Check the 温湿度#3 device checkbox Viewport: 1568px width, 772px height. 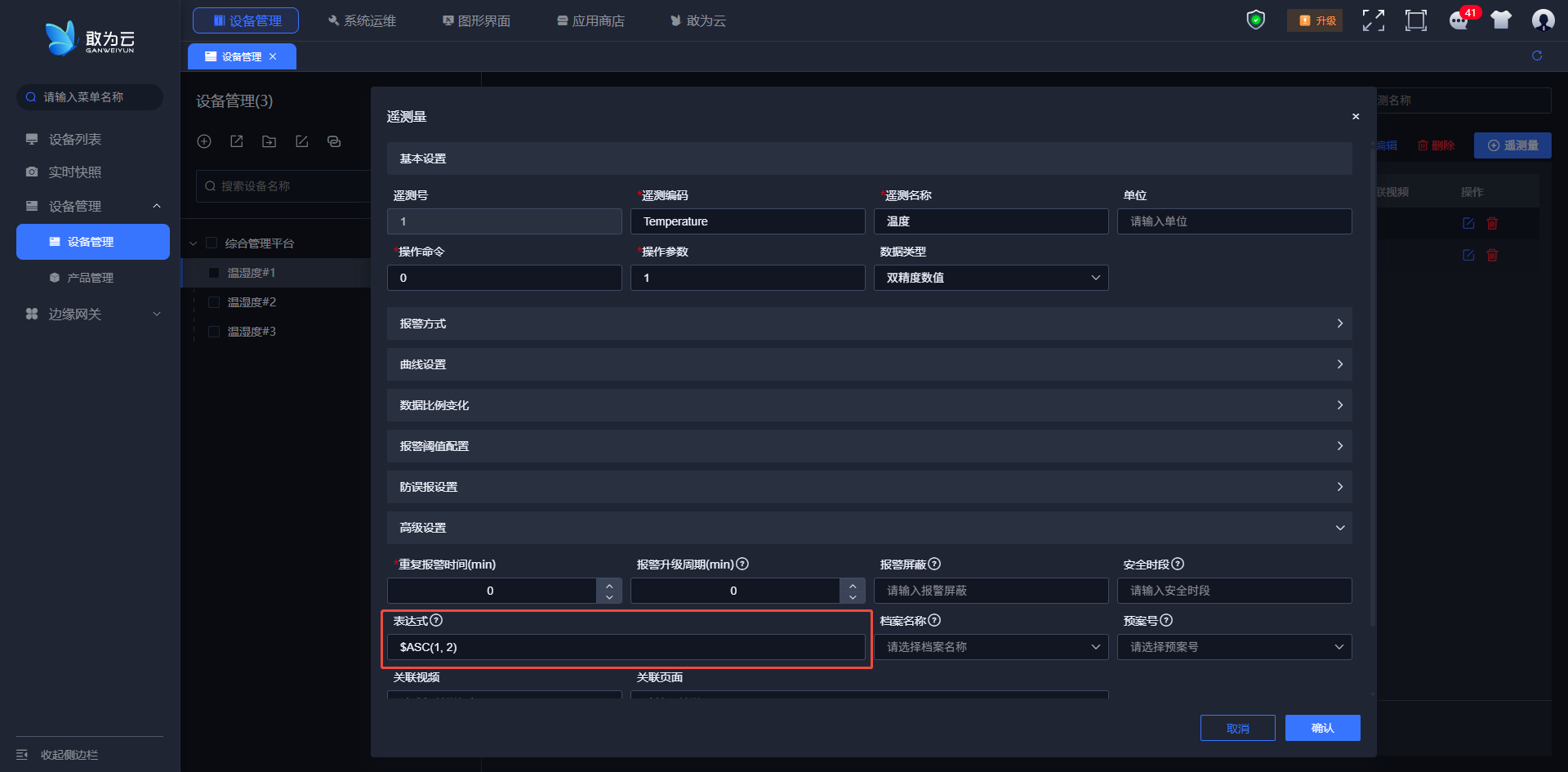(x=214, y=332)
